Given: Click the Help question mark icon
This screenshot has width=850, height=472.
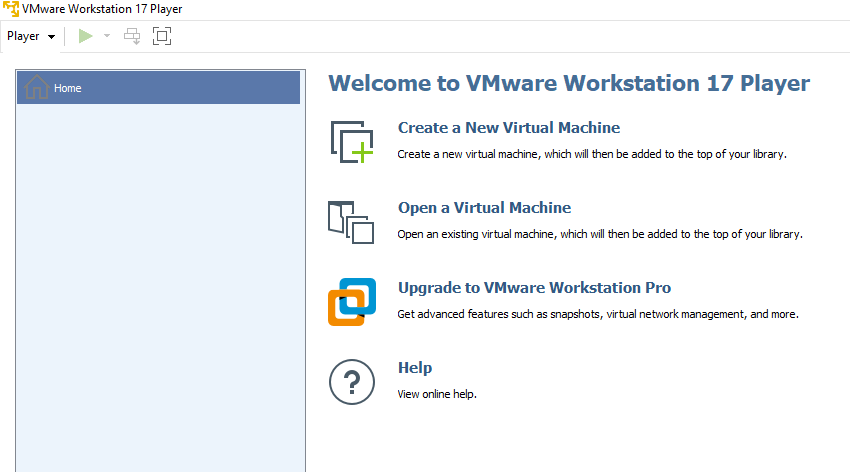Looking at the screenshot, I should (x=351, y=381).
